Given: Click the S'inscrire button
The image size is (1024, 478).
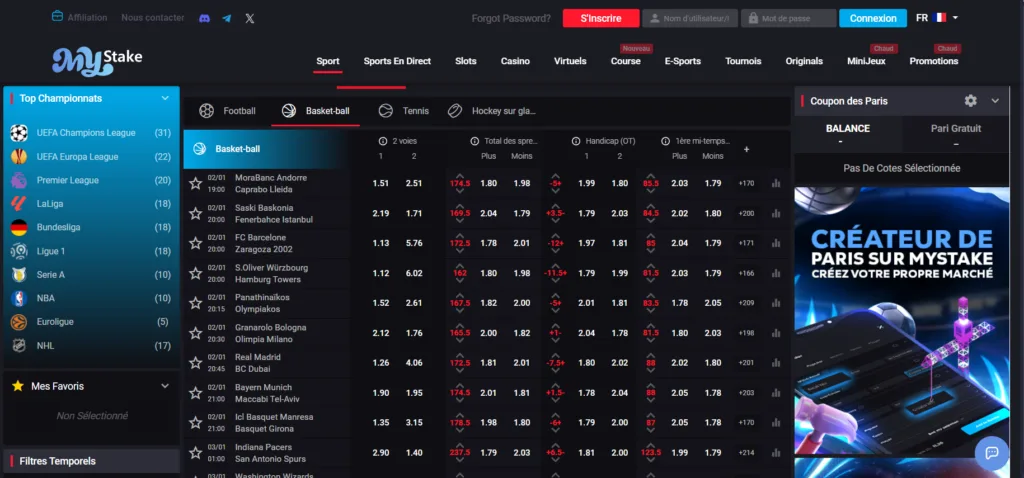Looking at the screenshot, I should point(600,18).
